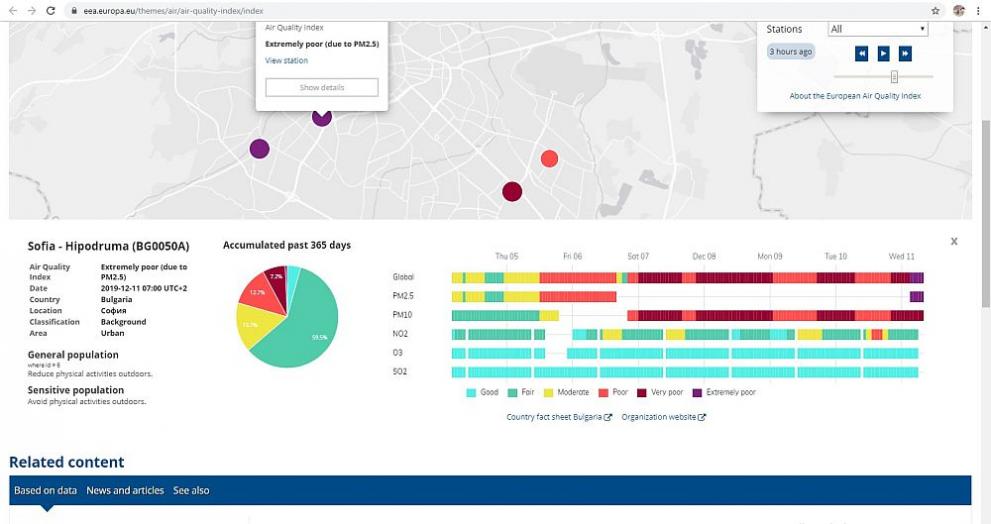Open Country fact sheet Bulgaria link

(x=554, y=417)
